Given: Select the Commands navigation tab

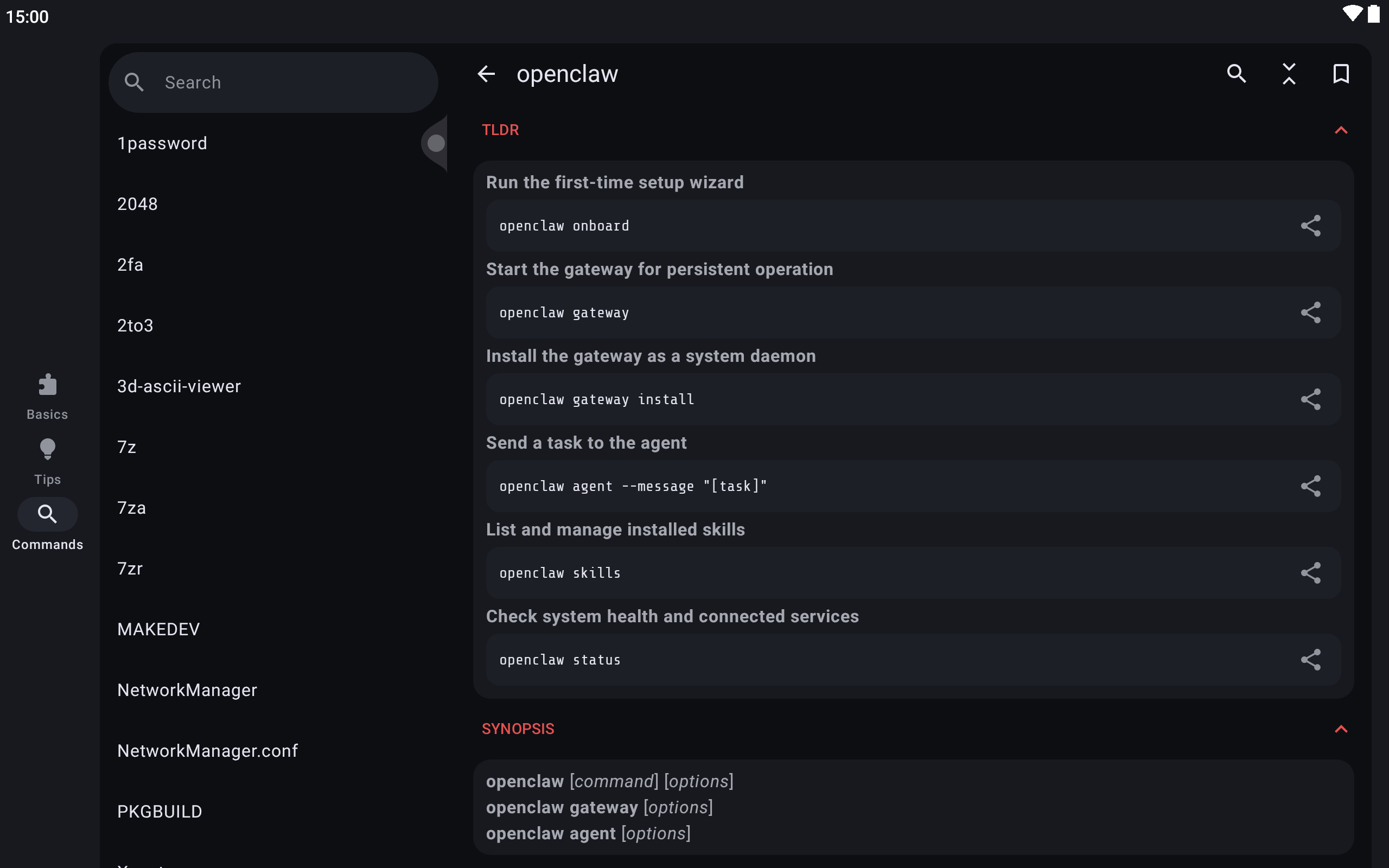Looking at the screenshot, I should [x=47, y=525].
